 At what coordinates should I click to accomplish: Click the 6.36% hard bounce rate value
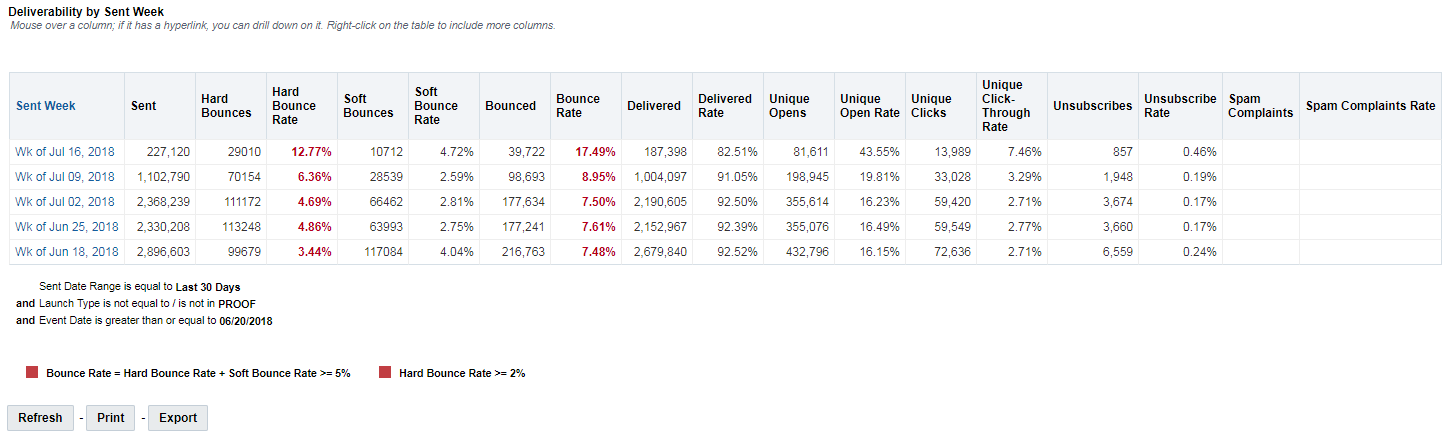314,177
